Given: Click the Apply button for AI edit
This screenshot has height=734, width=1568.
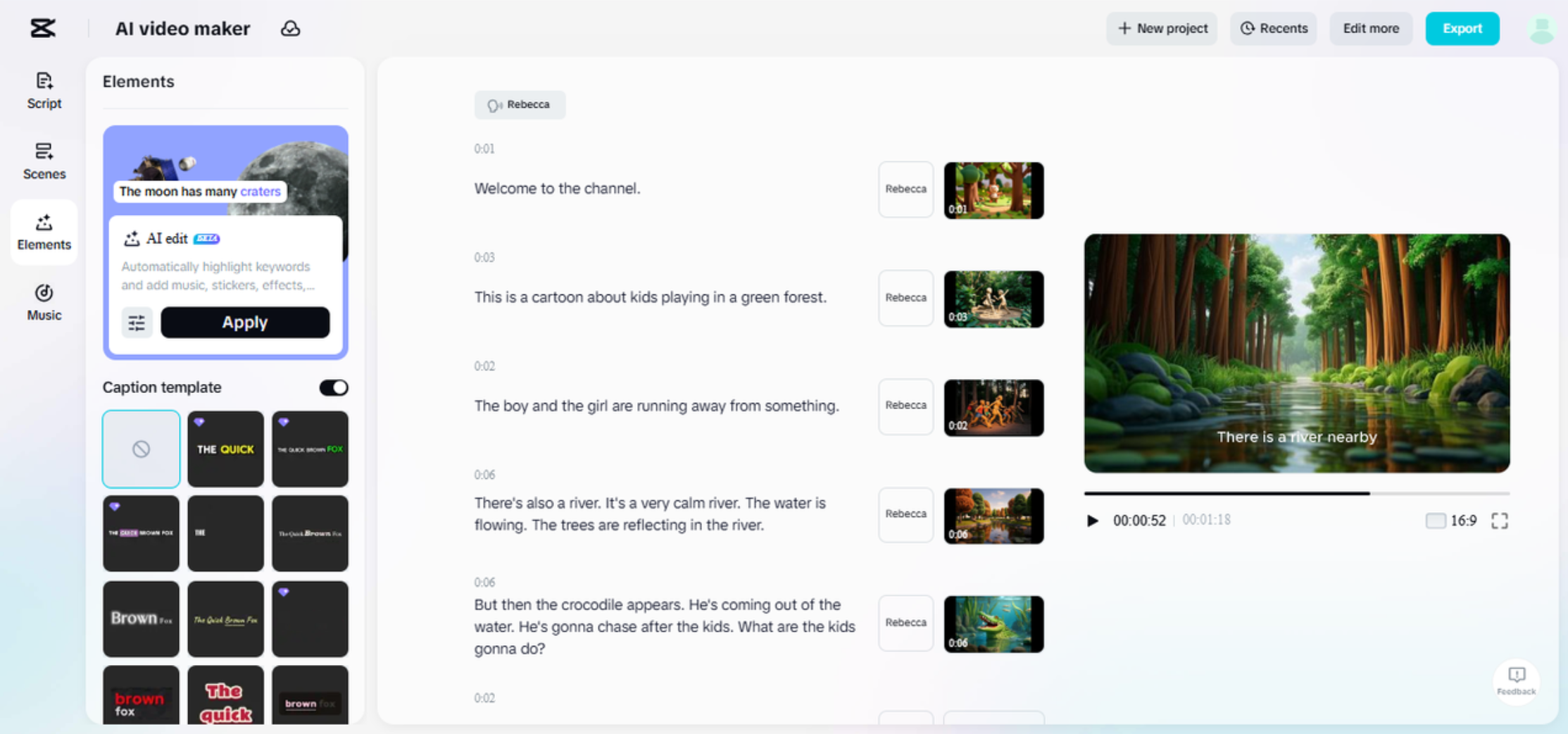Looking at the screenshot, I should (x=245, y=322).
